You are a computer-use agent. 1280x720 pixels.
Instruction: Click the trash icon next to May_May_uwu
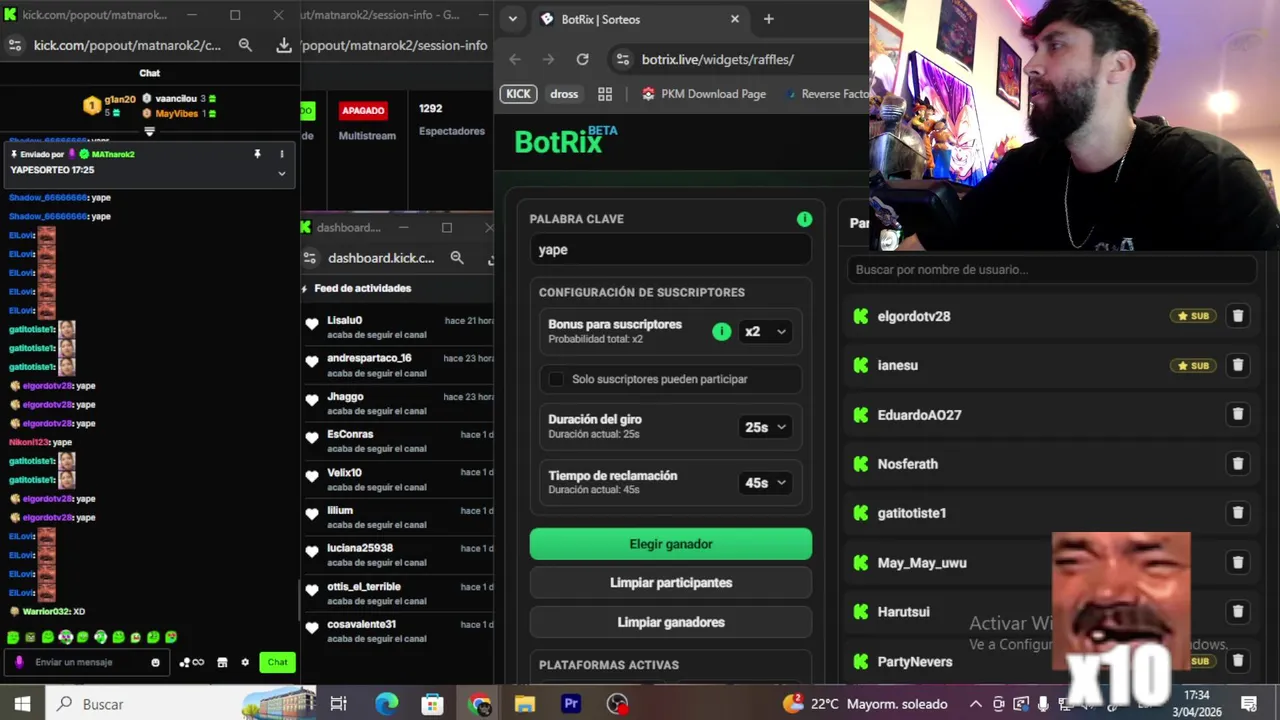click(x=1237, y=562)
